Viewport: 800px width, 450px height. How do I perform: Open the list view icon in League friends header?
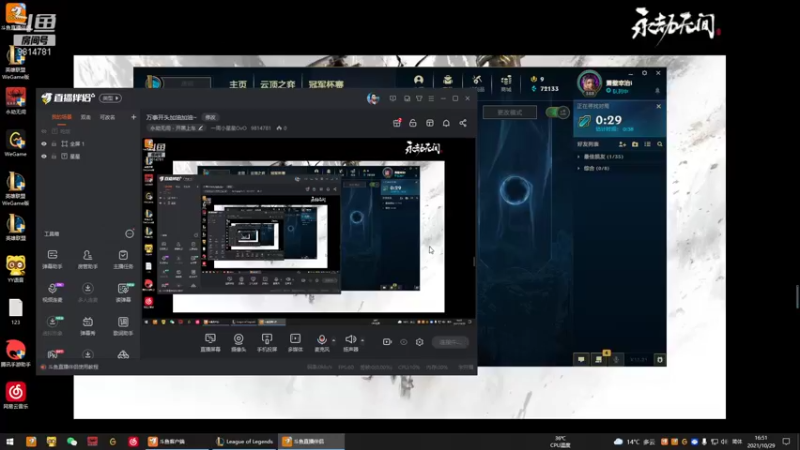click(x=647, y=144)
